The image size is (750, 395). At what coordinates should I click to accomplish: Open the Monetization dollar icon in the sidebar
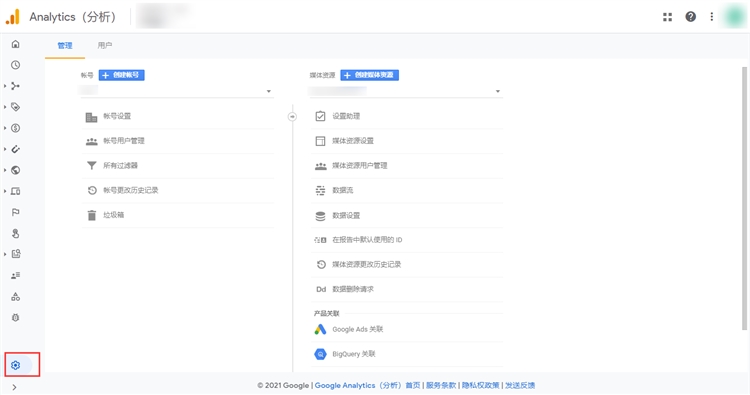pyautogui.click(x=16, y=128)
